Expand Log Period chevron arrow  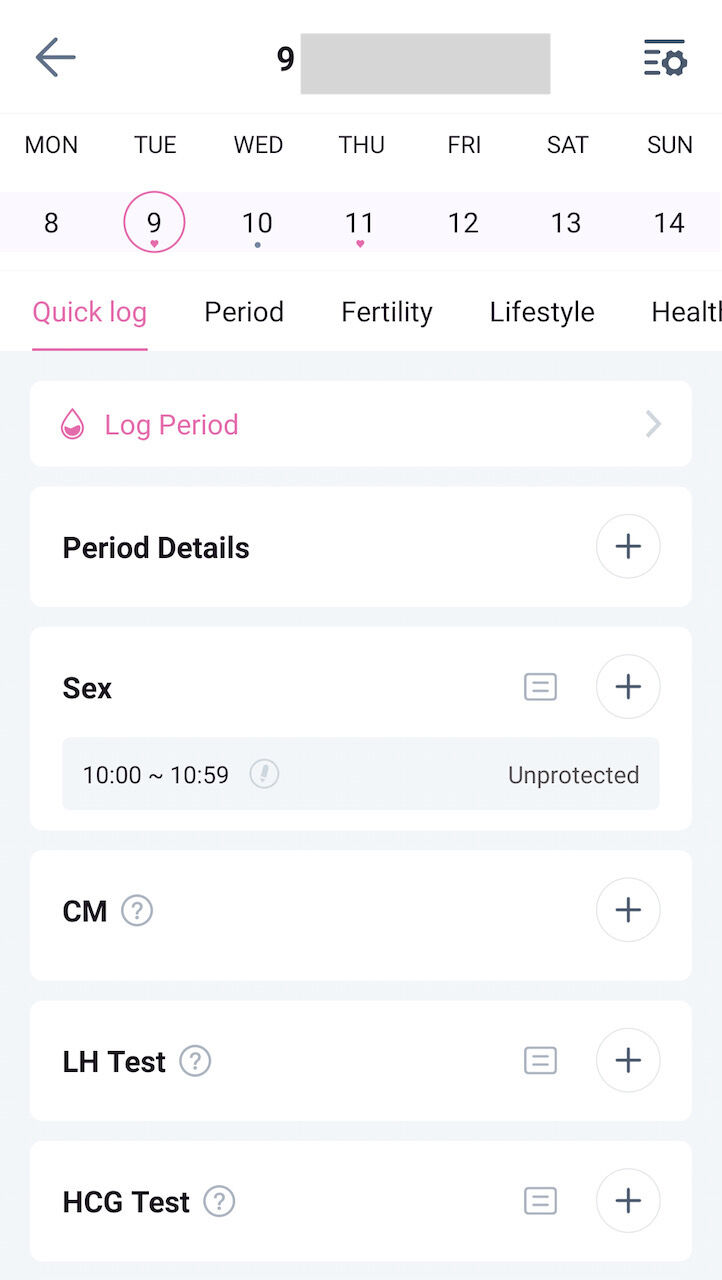[653, 424]
